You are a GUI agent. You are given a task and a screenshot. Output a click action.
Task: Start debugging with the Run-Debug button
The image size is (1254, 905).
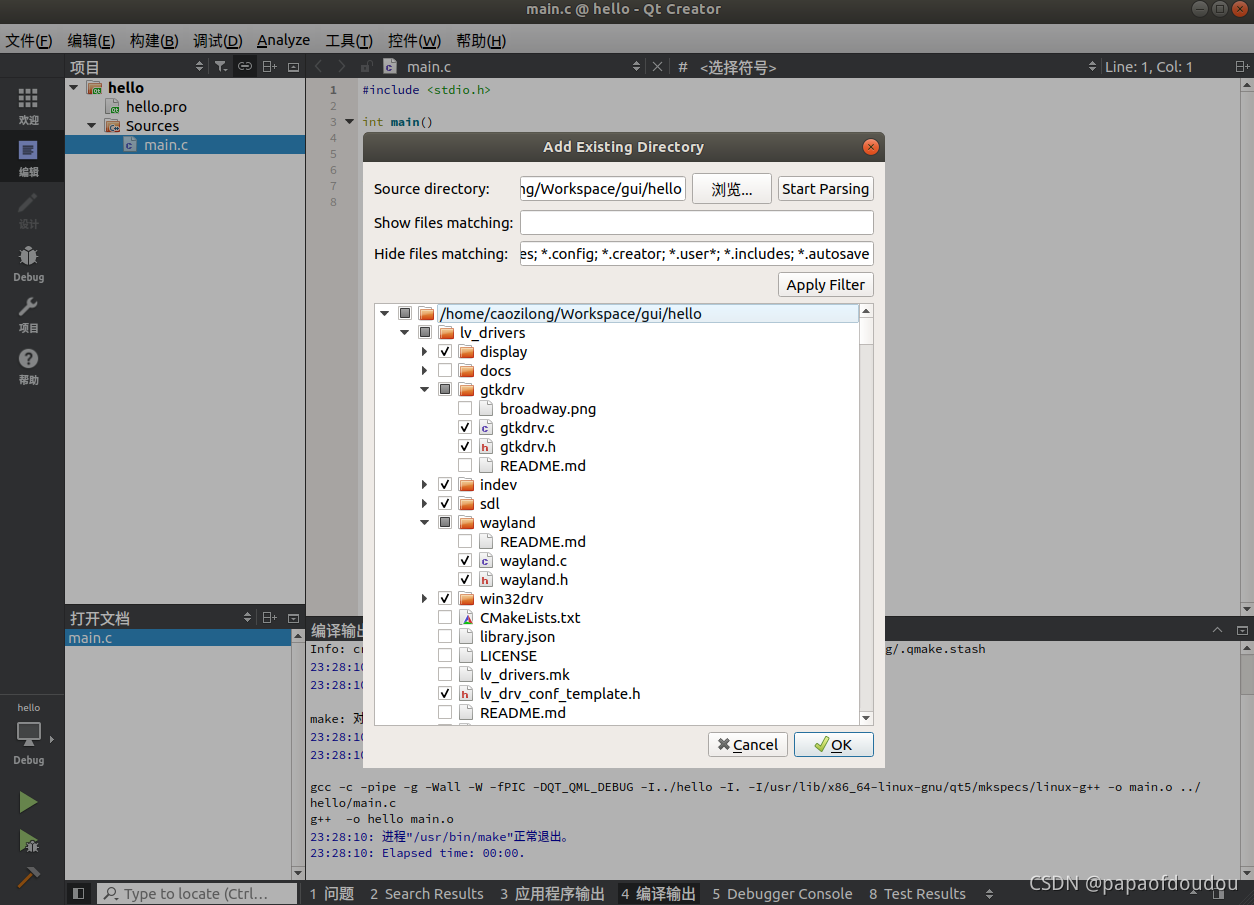28,840
